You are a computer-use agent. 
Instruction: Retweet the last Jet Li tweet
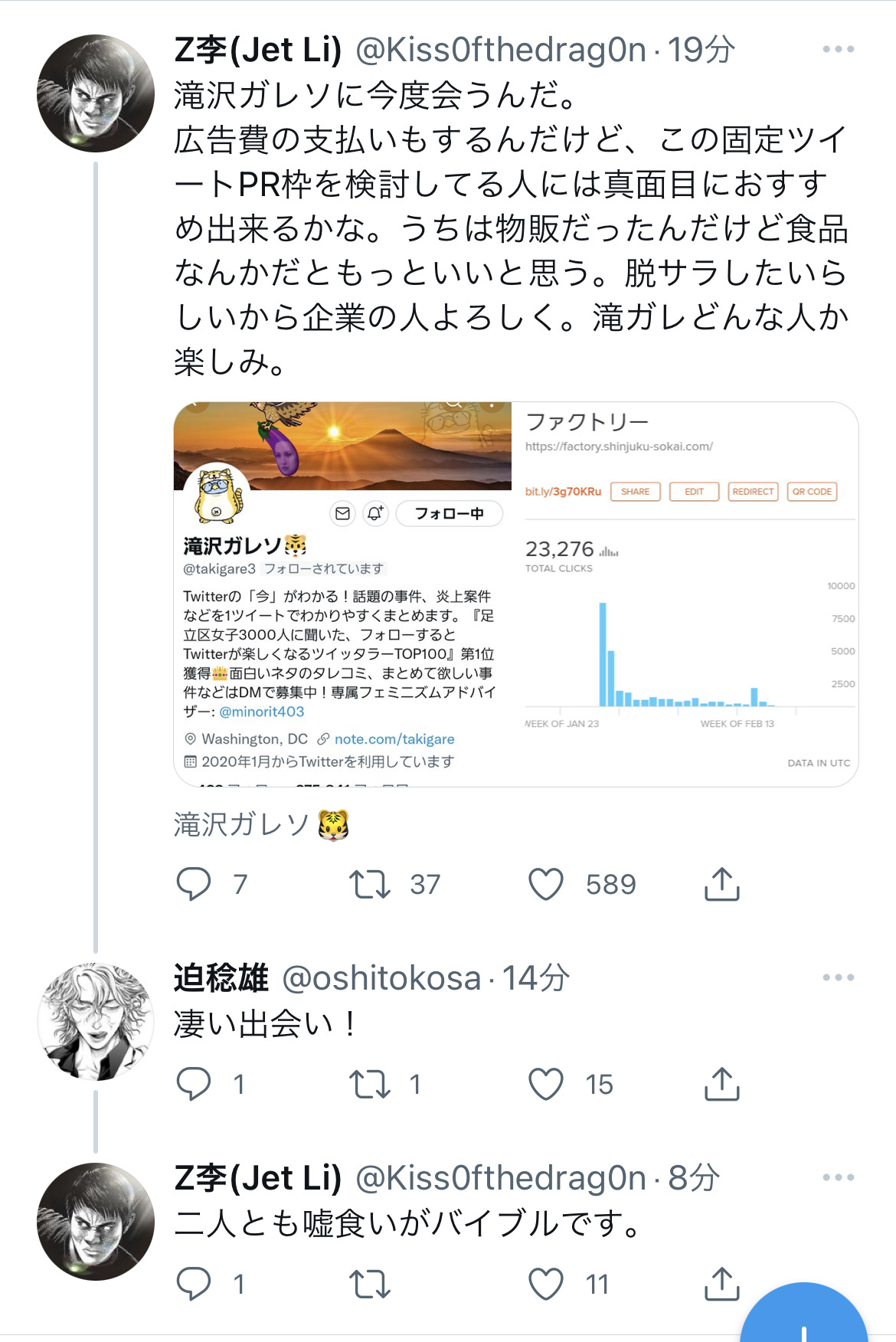(370, 1284)
